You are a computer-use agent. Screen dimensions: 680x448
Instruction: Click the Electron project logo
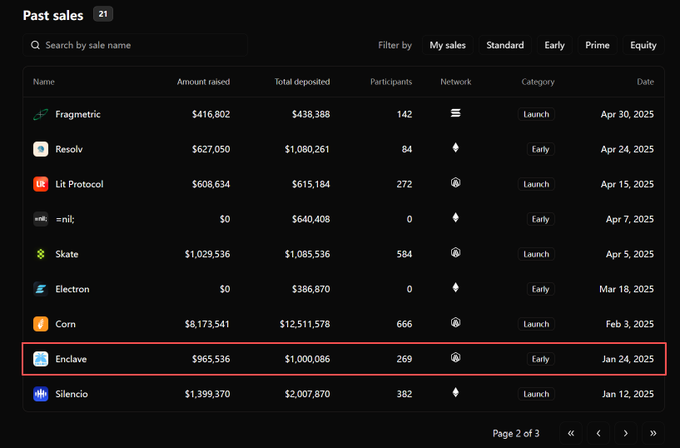(40, 289)
